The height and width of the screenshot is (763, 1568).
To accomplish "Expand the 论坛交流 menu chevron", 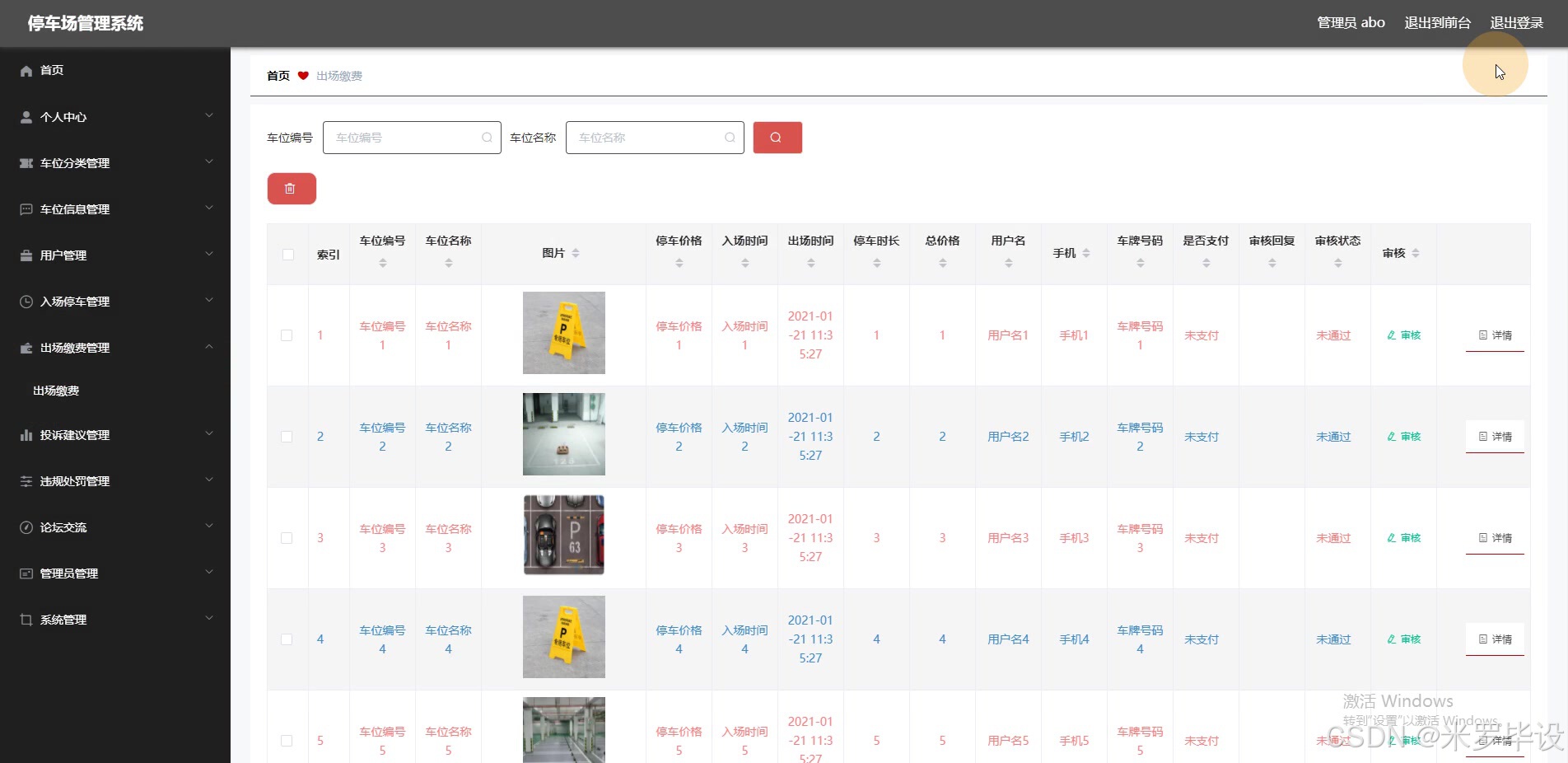I will 209,526.
